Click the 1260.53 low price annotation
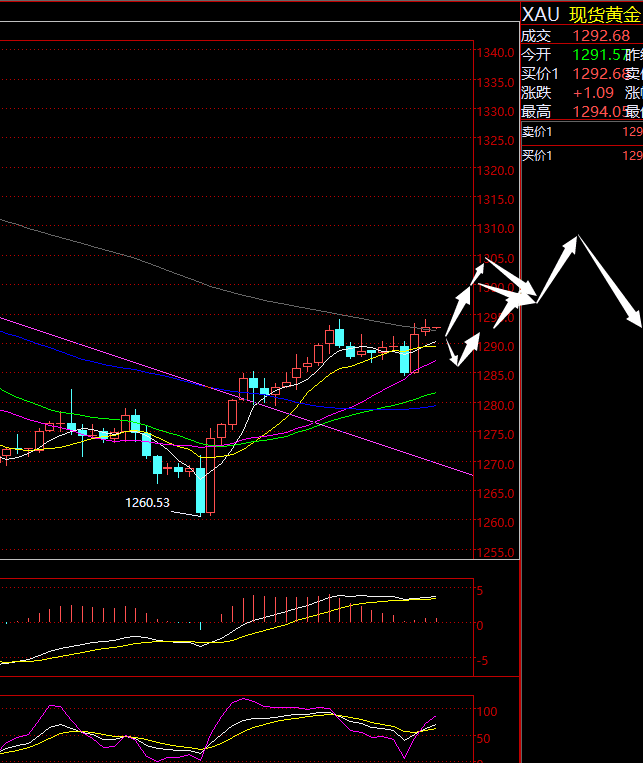643x763 pixels. [x=147, y=503]
